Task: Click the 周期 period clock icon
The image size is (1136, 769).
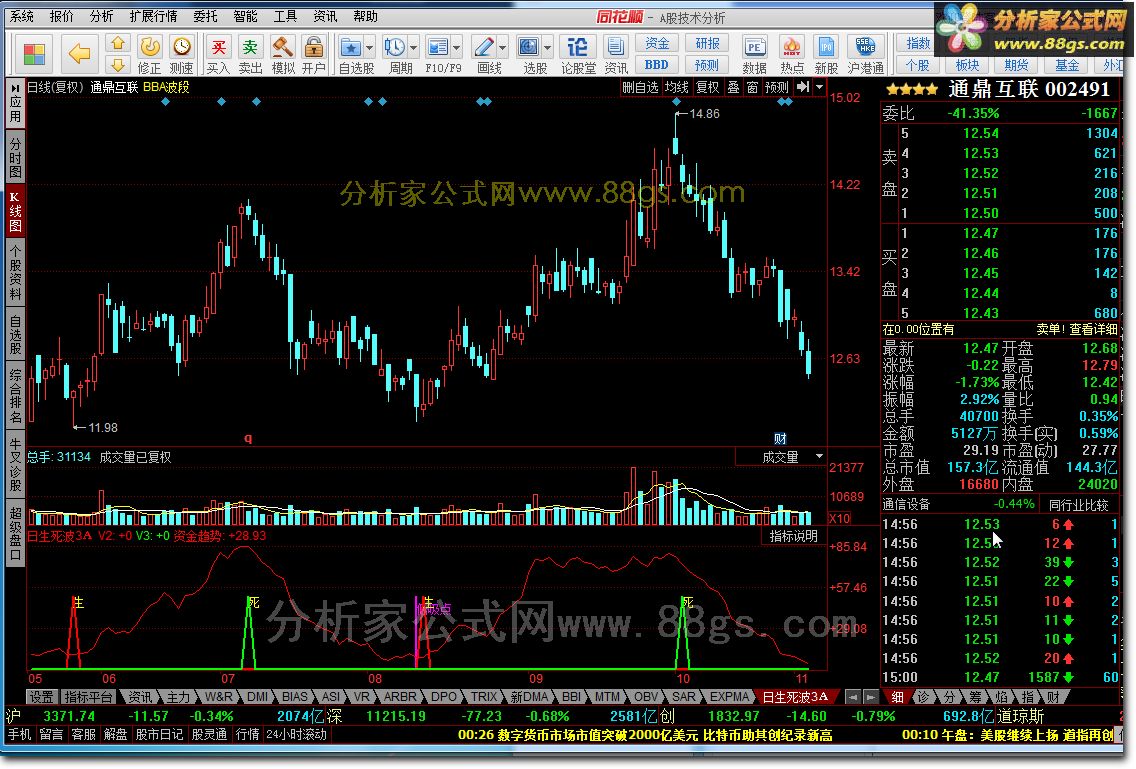Action: [394, 48]
